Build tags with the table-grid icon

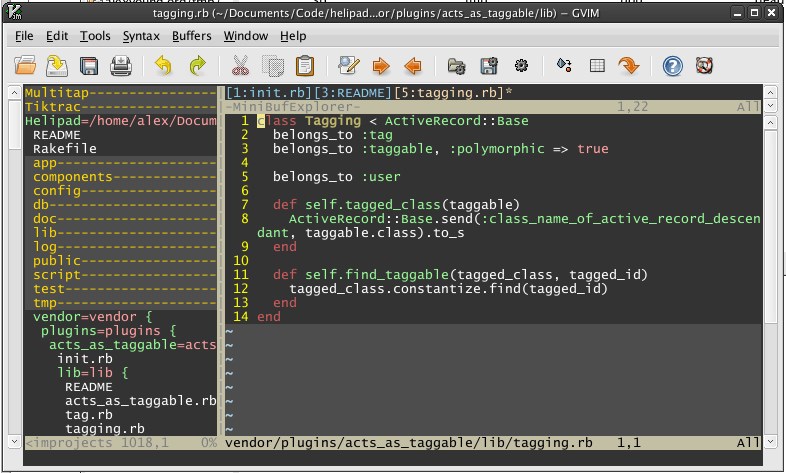597,66
